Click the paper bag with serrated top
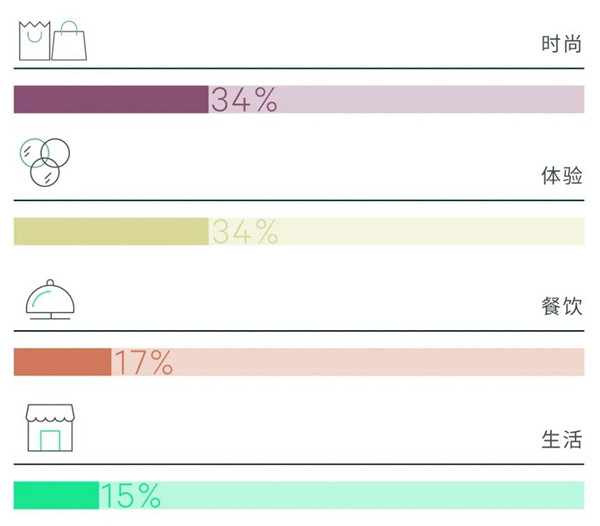This screenshot has height=526, width=600. 34,41
